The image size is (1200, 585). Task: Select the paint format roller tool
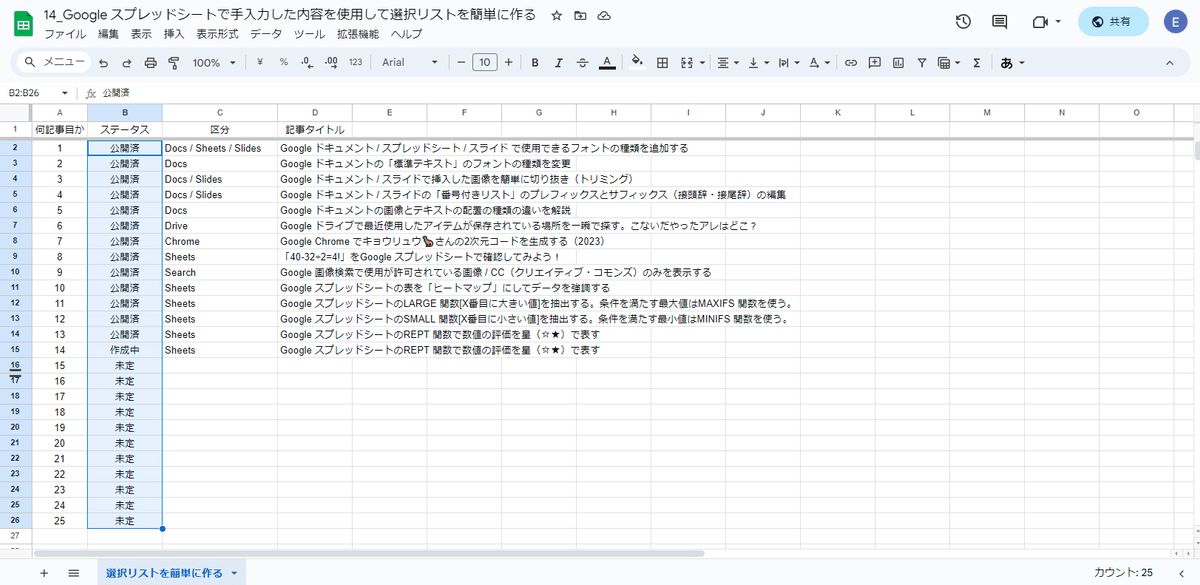click(x=174, y=62)
